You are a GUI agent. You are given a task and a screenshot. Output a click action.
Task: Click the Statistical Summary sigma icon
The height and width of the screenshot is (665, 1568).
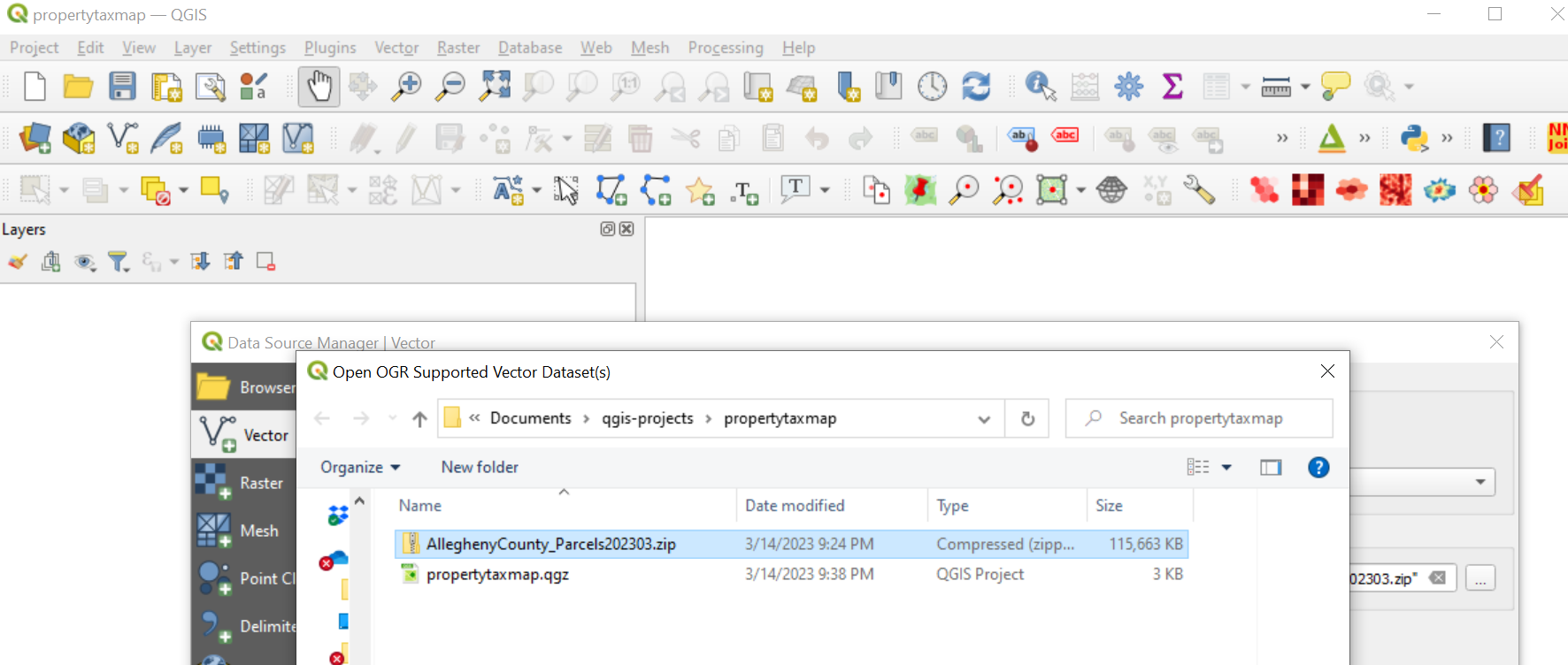1172,86
